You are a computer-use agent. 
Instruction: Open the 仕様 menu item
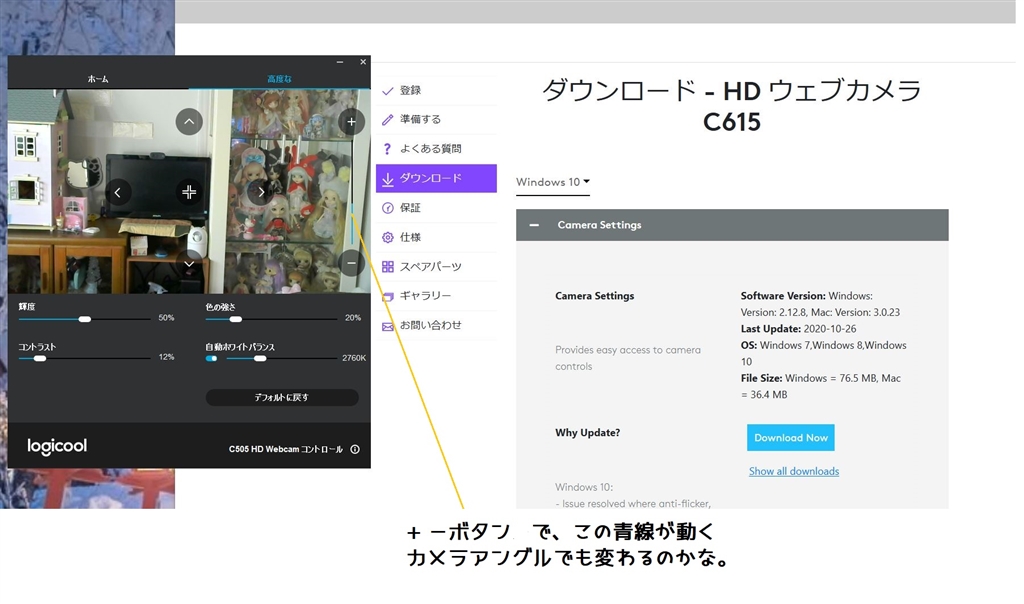coord(436,238)
